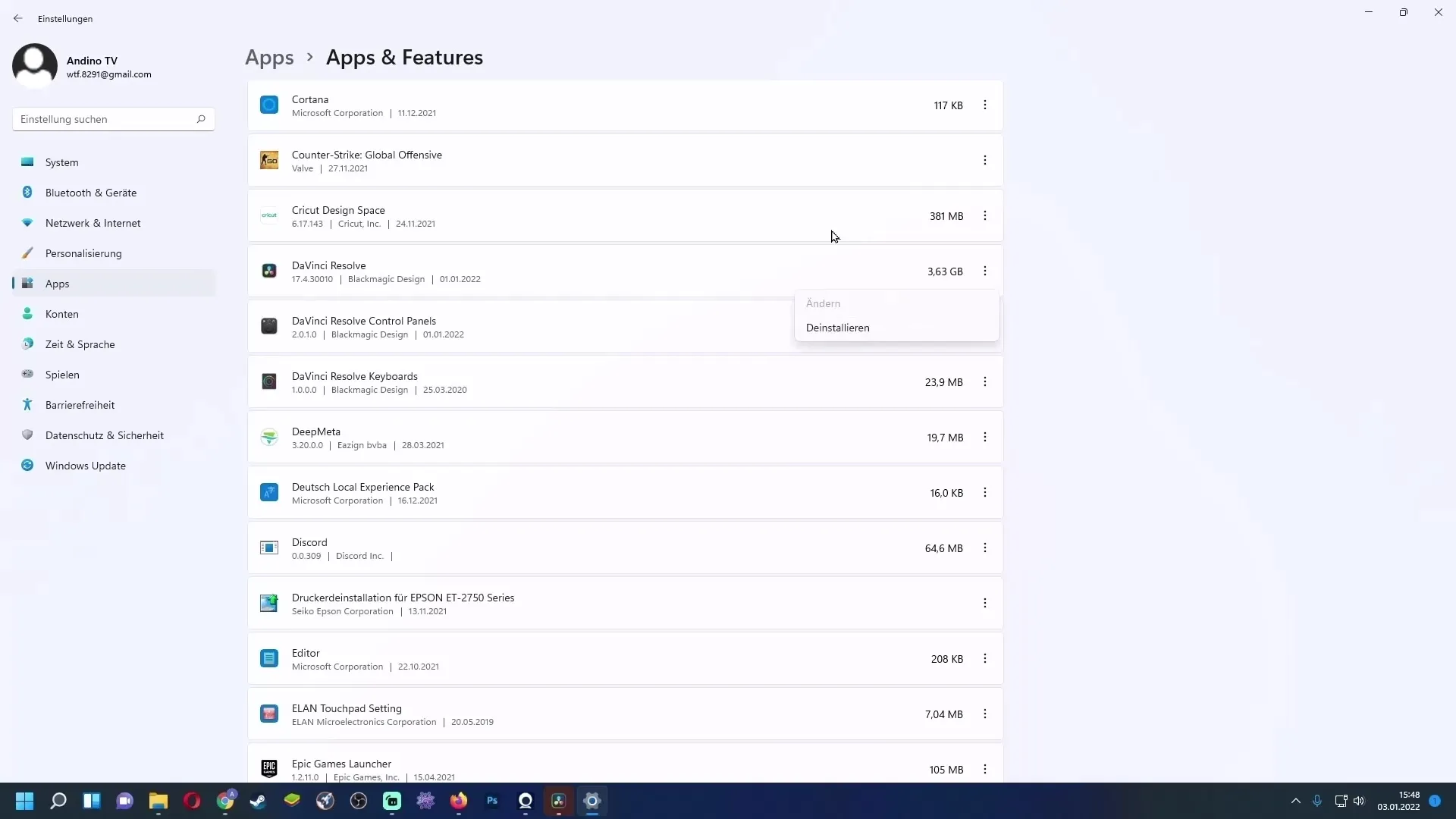Click the Epic Games Launcher app icon
Image resolution: width=1456 pixels, height=819 pixels.
(x=269, y=769)
